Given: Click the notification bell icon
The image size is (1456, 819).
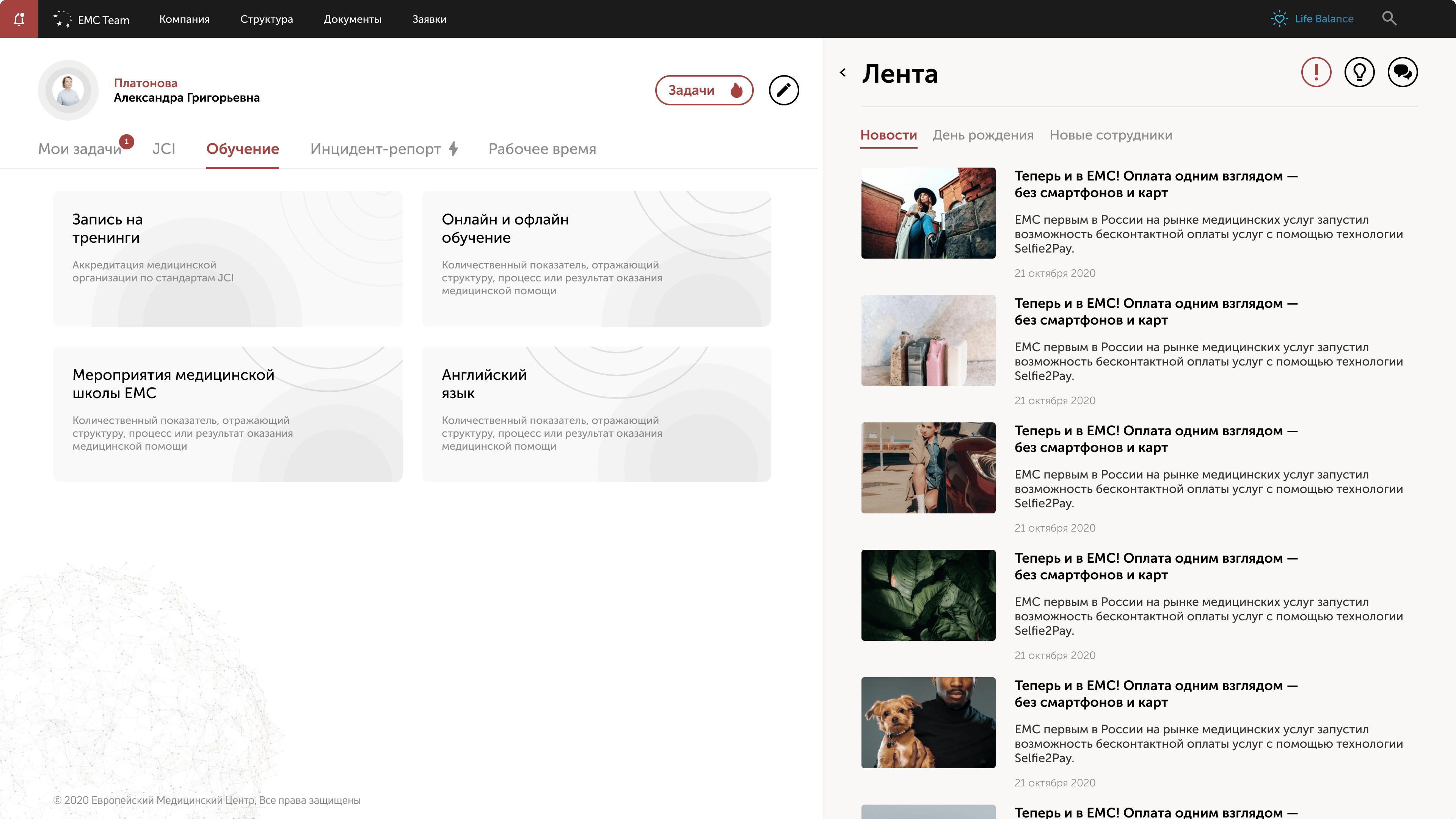Looking at the screenshot, I should click(19, 19).
